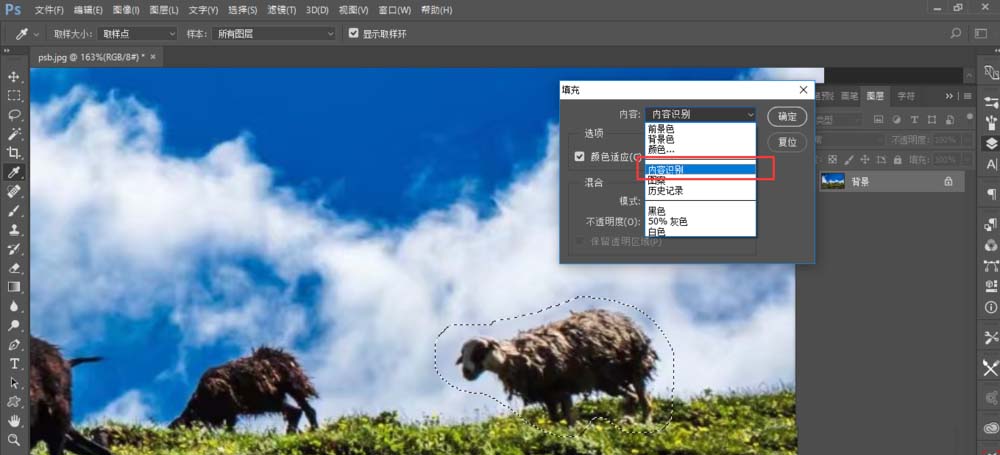Pick the Lasso tool
This screenshot has height=455, width=1000.
click(14, 115)
